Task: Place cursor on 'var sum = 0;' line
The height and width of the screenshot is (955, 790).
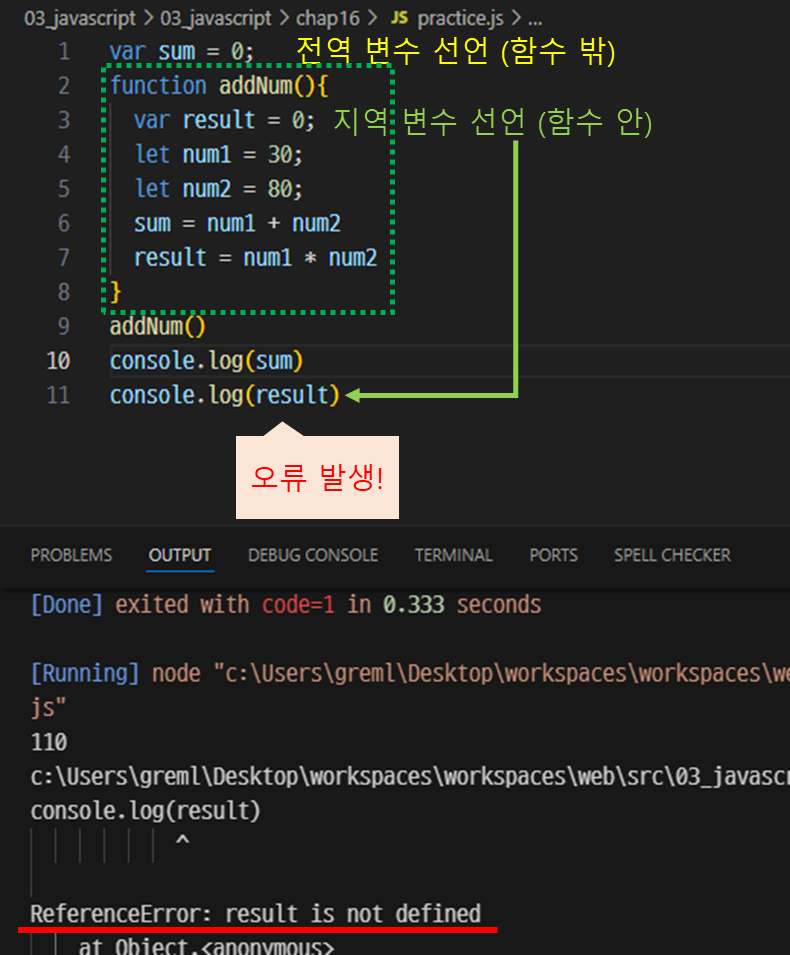Action: 182,51
